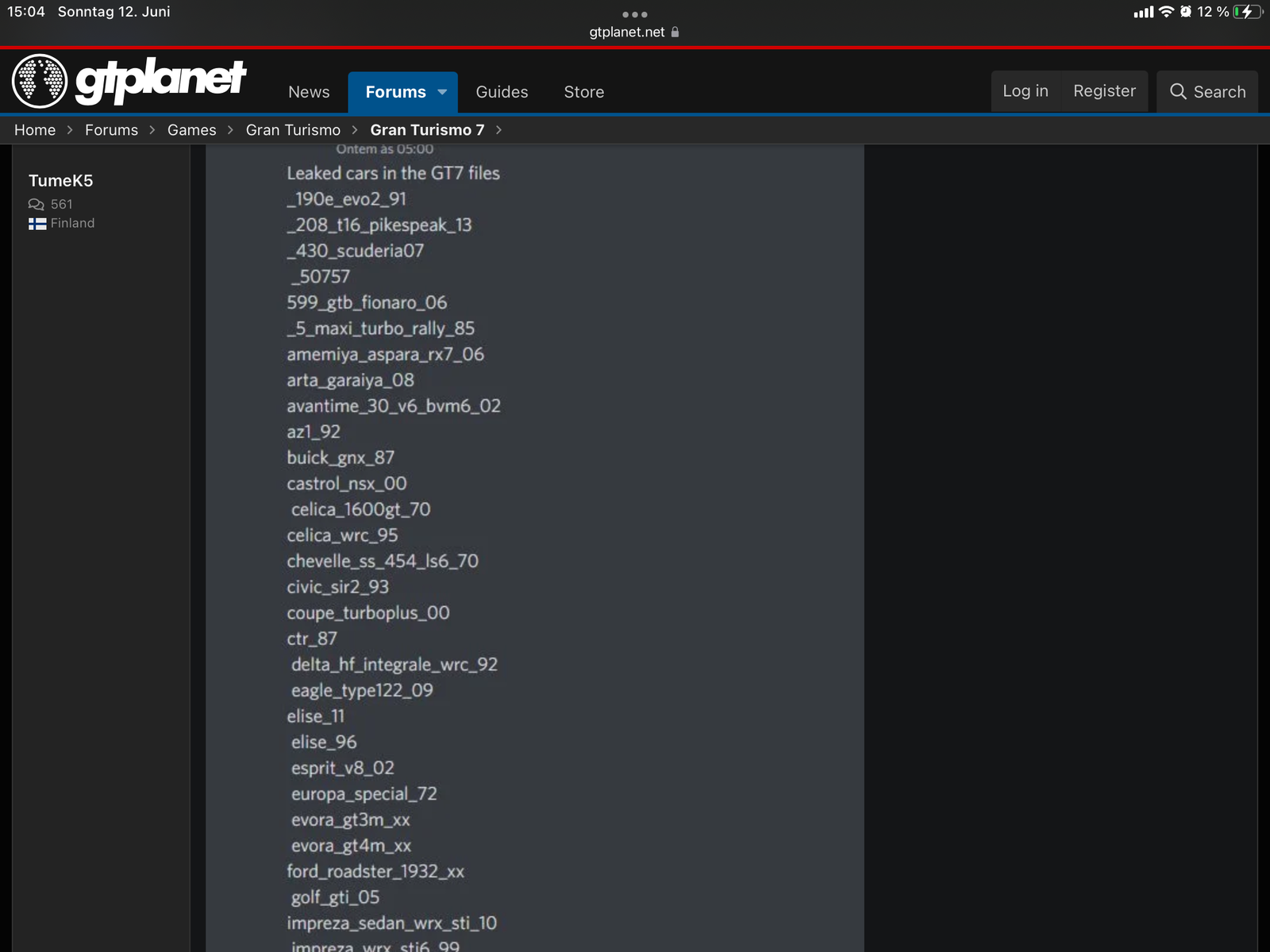Open the Gran Turismo breadcrumb link
Image resolution: width=1270 pixels, height=952 pixels.
[x=293, y=130]
